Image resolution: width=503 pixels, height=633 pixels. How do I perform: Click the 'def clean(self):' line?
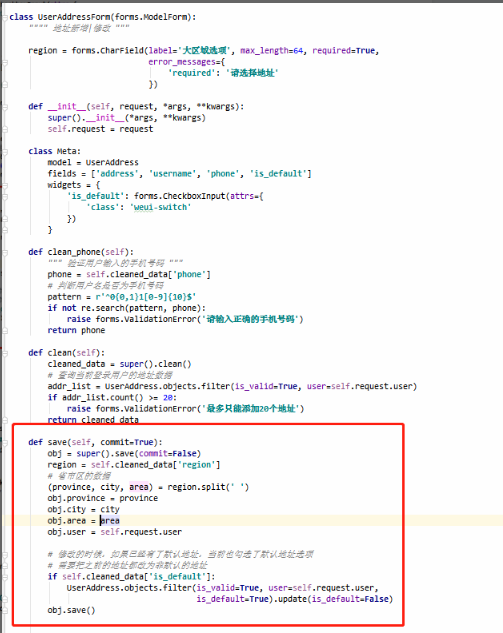pyautogui.click(x=66, y=353)
